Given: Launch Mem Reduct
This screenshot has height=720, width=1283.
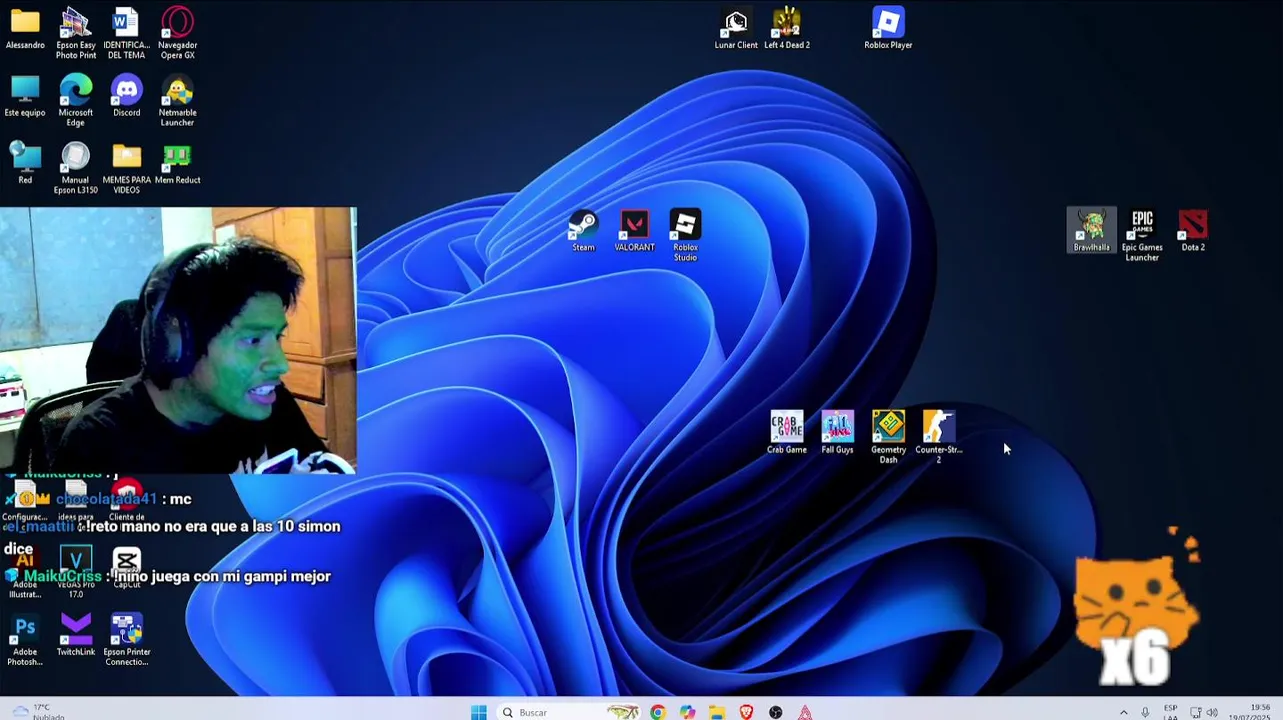Looking at the screenshot, I should 177,163.
